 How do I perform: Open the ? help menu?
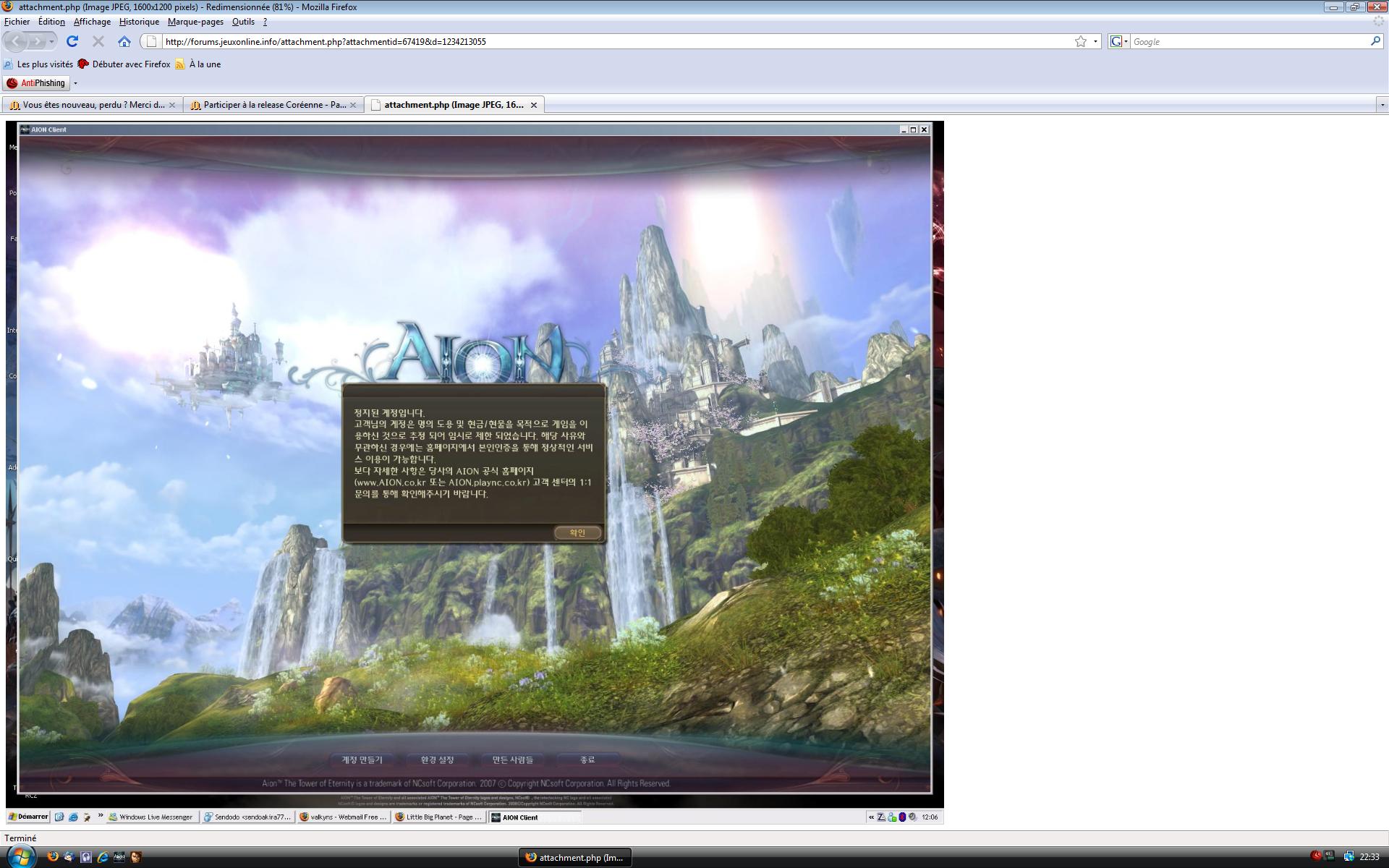click(265, 22)
